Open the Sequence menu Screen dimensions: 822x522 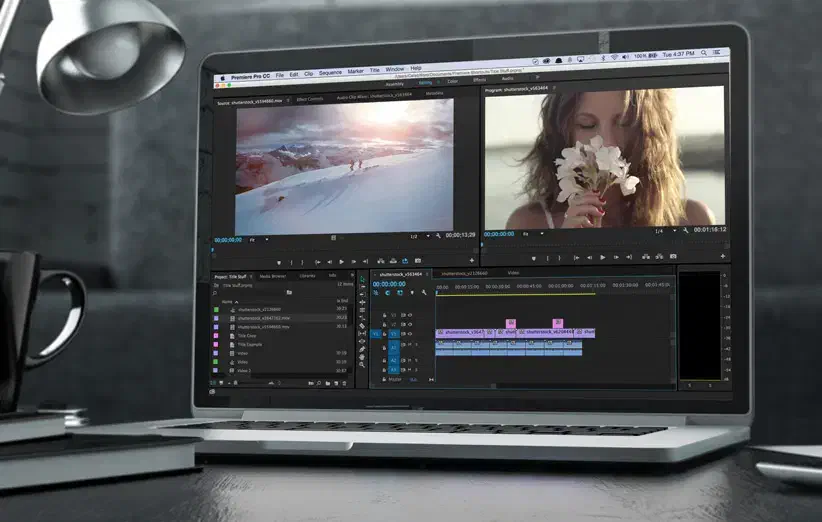[x=329, y=74]
